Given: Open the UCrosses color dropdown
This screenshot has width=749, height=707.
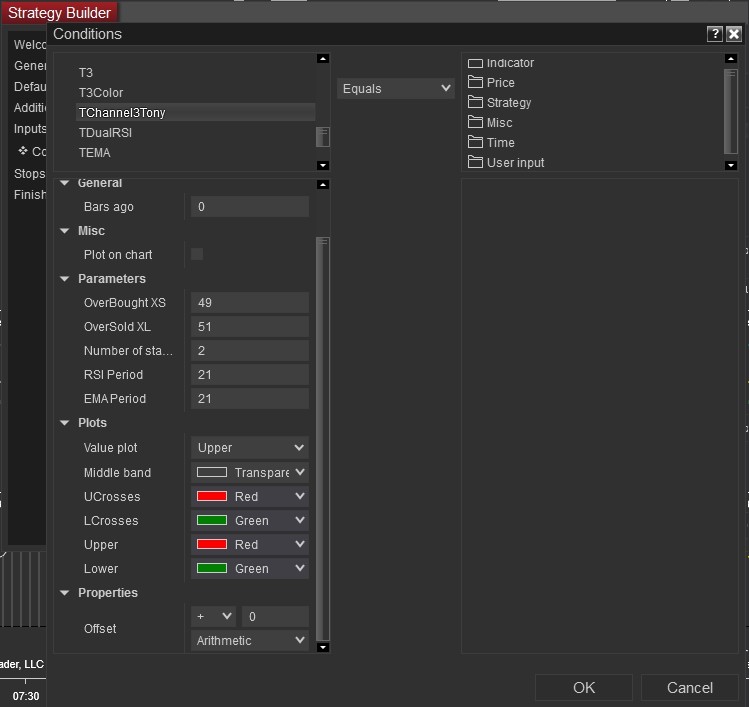Looking at the screenshot, I should click(x=250, y=496).
